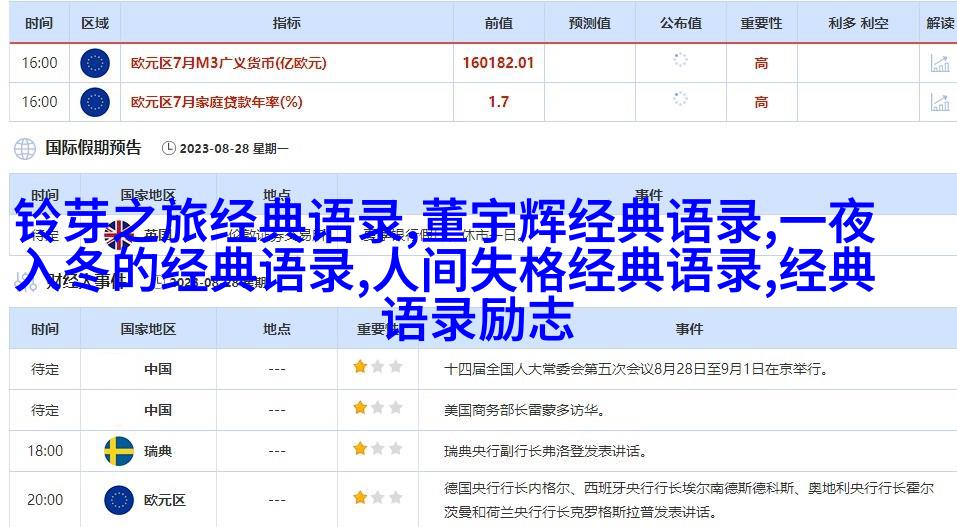Open the 欧元区7月家庭贷款年率(%) indicator link
The width and height of the screenshot is (957, 527).
click(x=217, y=101)
